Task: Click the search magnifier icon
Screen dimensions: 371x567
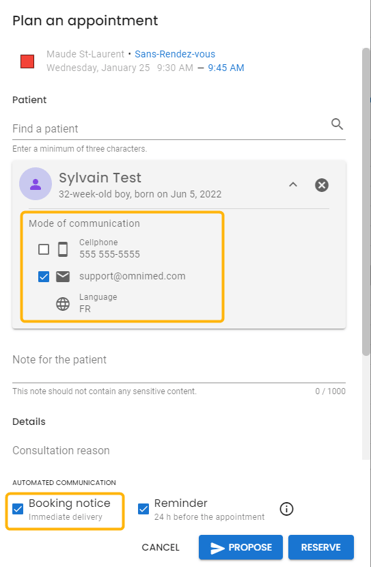Action: pyautogui.click(x=337, y=124)
